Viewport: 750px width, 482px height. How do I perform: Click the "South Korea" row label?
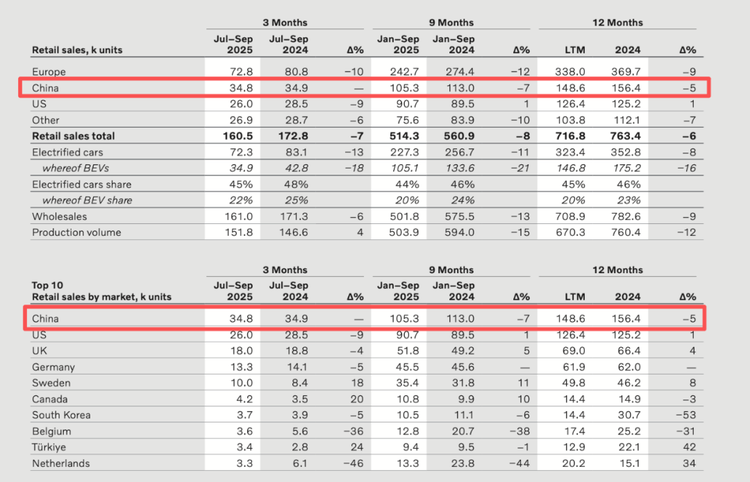click(x=63, y=414)
